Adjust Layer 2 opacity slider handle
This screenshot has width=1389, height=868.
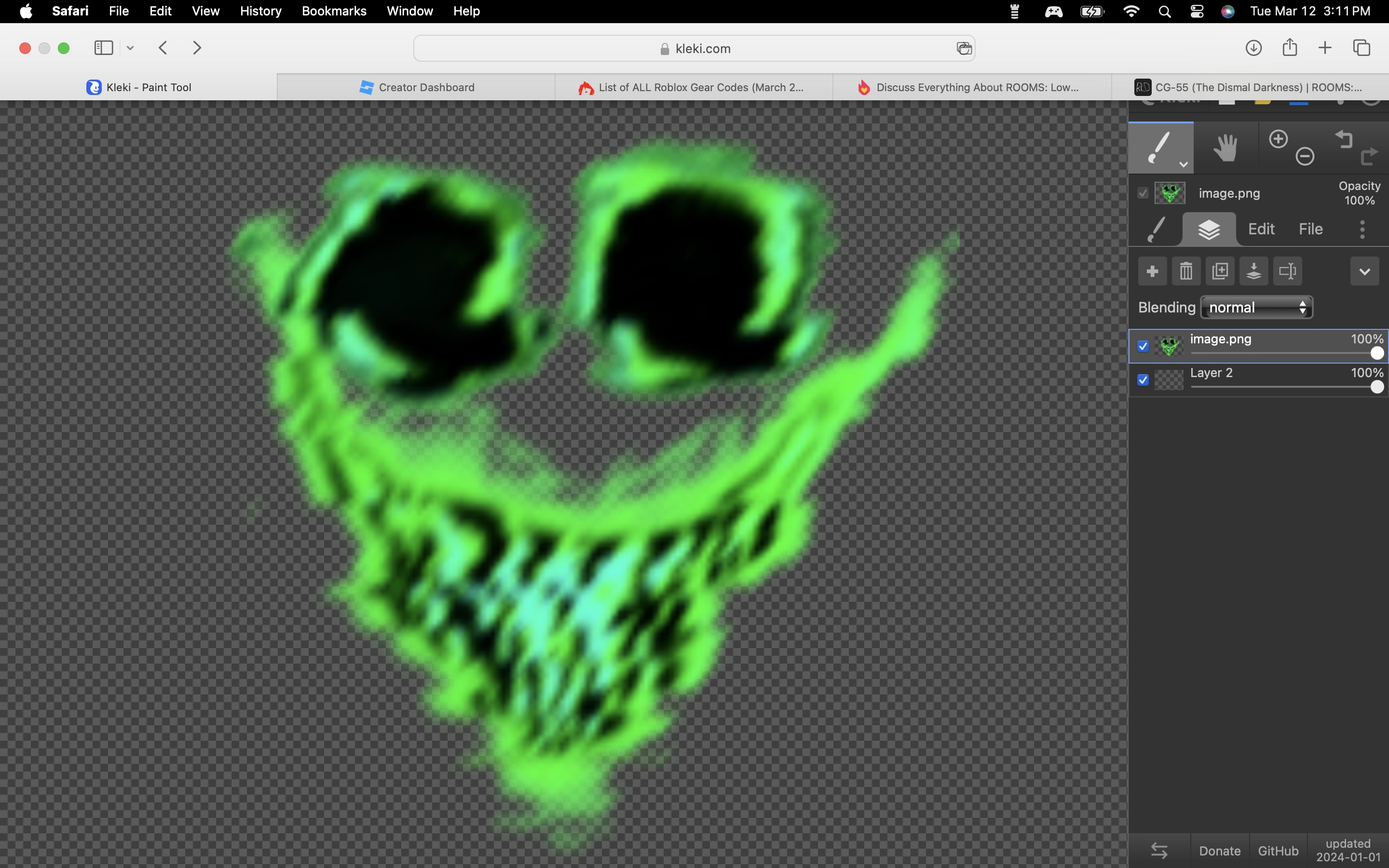tap(1376, 388)
